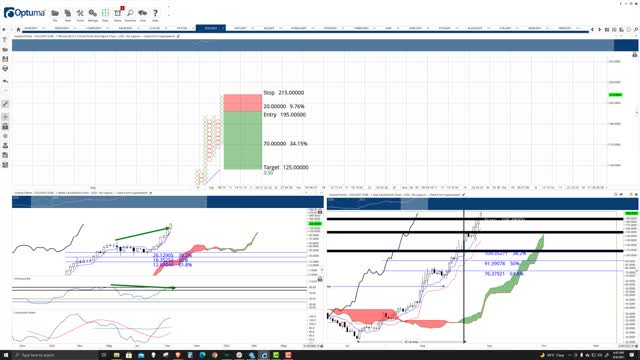This screenshot has width=640, height=360.
Task: Toggle the price-scale lock on top chart
Action: point(635,55)
